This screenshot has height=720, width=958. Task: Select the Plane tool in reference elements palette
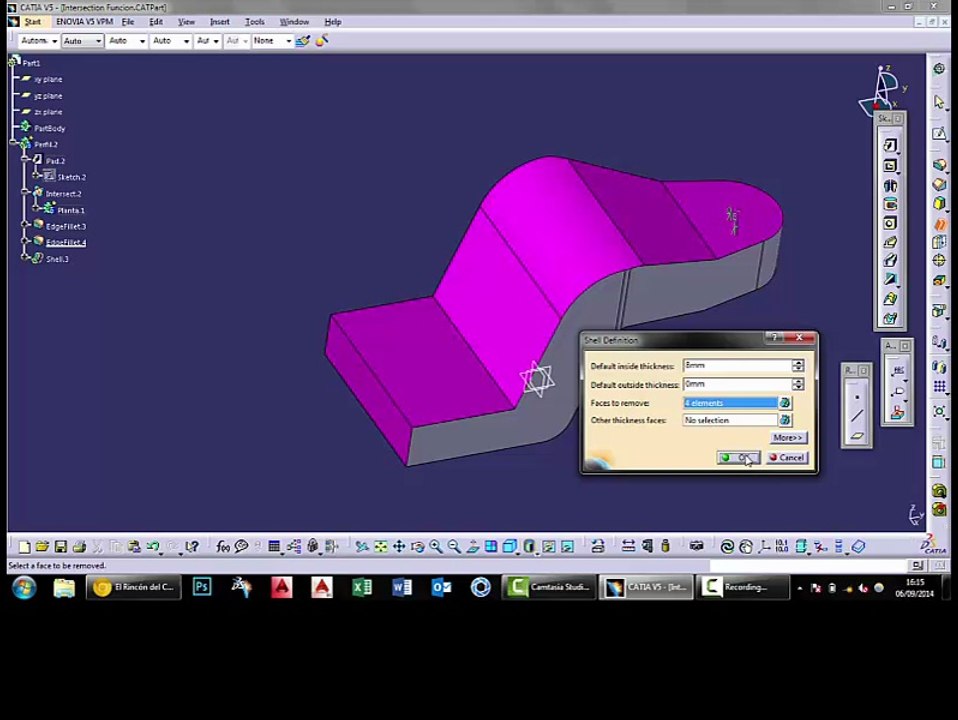pyautogui.click(x=857, y=436)
